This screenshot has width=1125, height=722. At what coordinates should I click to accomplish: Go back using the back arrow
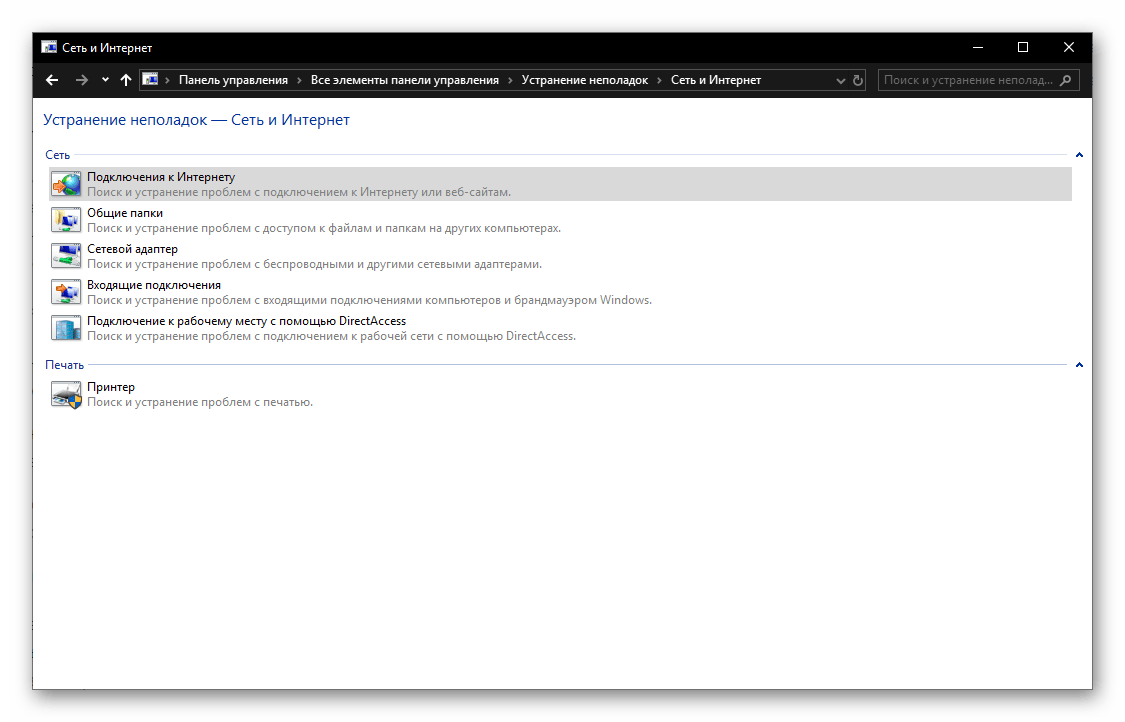pyautogui.click(x=53, y=80)
